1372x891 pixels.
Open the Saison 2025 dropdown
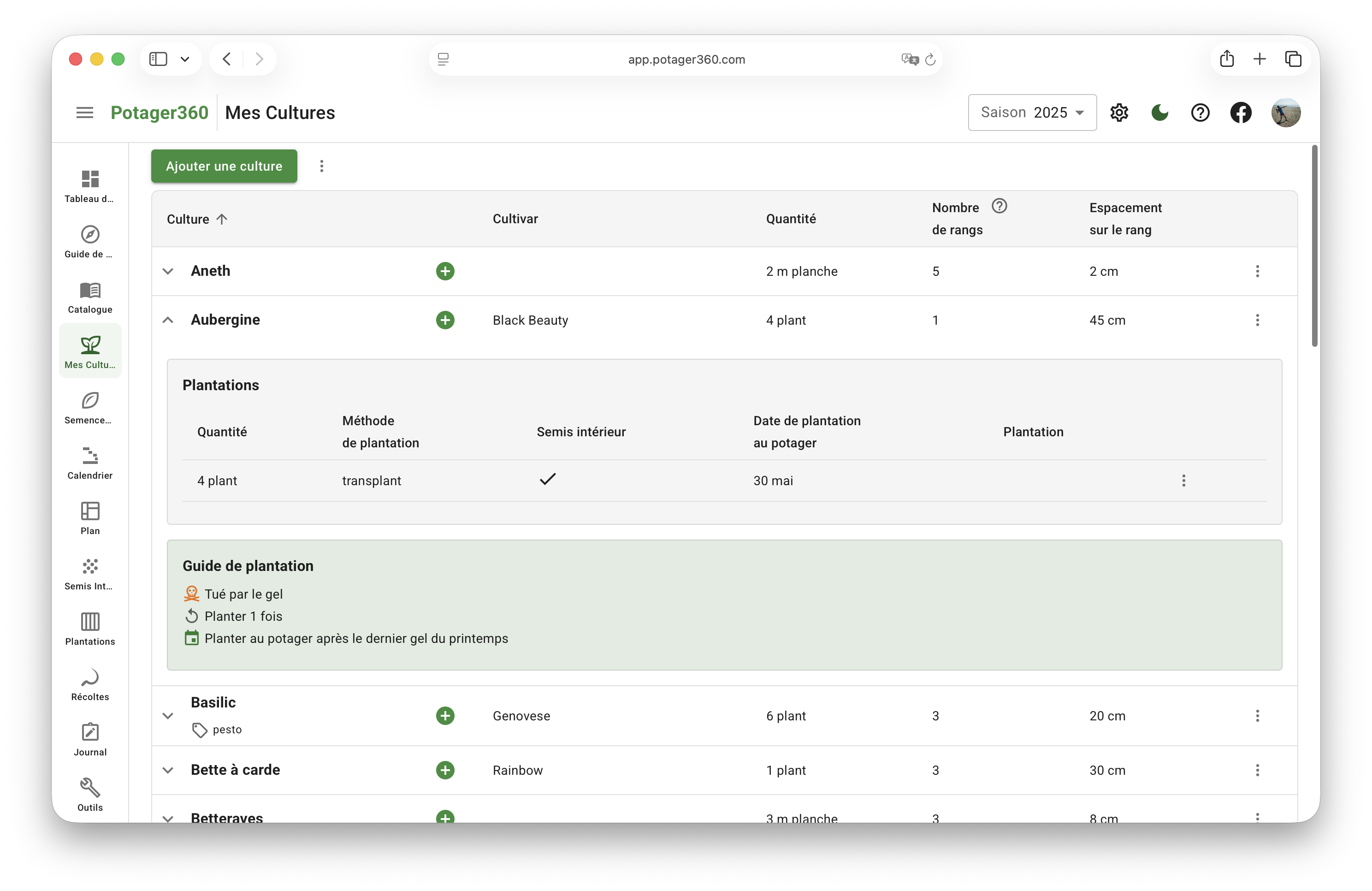[x=1032, y=113]
